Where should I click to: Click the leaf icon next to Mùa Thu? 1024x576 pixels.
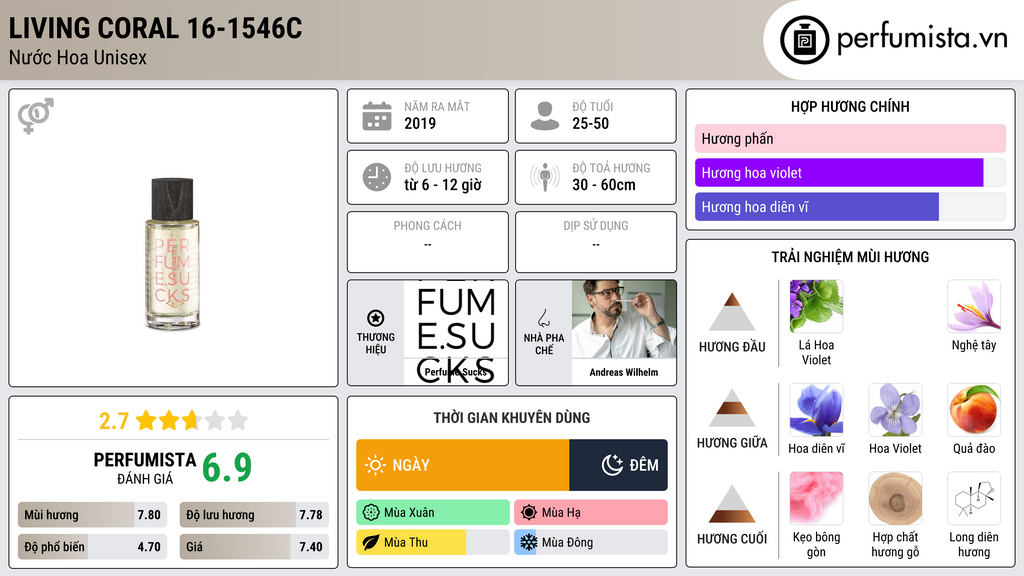click(371, 542)
